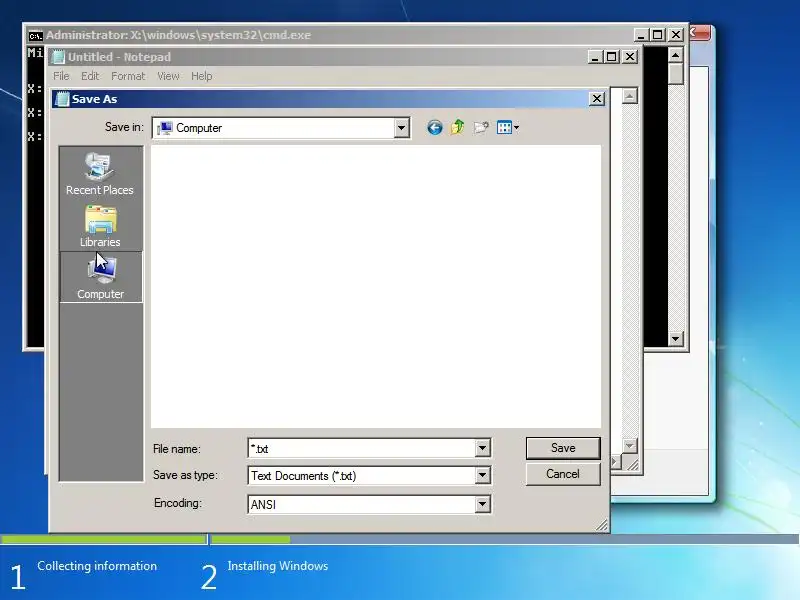Create a new folder with the toolbar icon
The width and height of the screenshot is (800, 600).
pyautogui.click(x=481, y=128)
